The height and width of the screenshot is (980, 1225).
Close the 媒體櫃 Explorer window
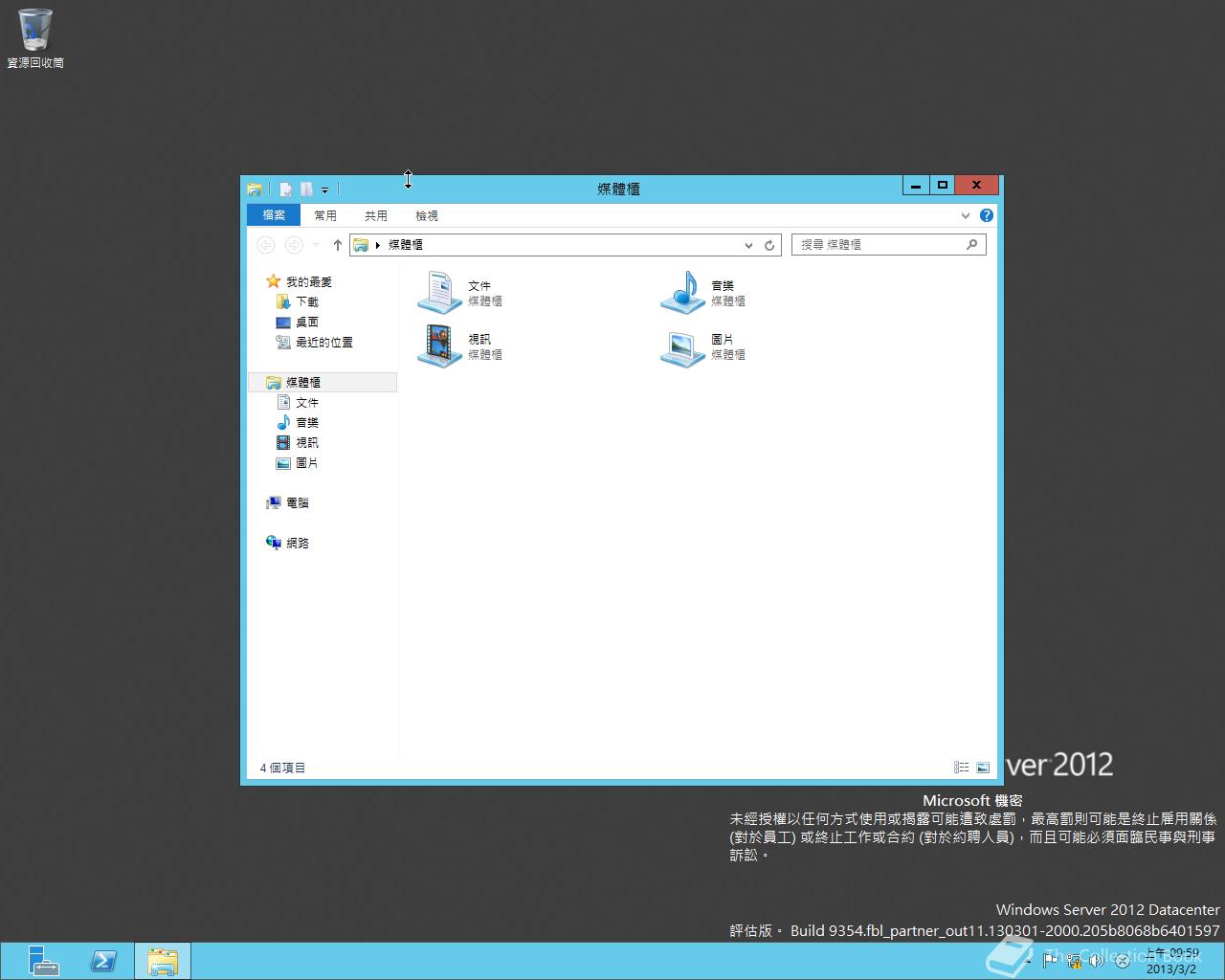coord(976,186)
